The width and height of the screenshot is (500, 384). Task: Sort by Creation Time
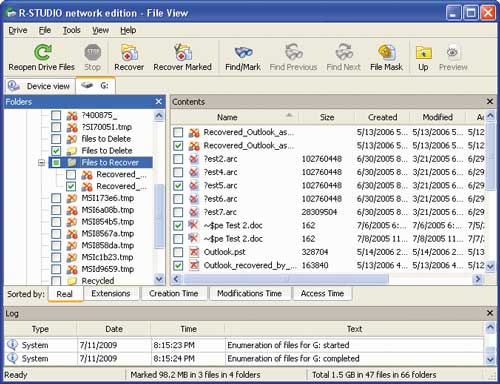(174, 293)
